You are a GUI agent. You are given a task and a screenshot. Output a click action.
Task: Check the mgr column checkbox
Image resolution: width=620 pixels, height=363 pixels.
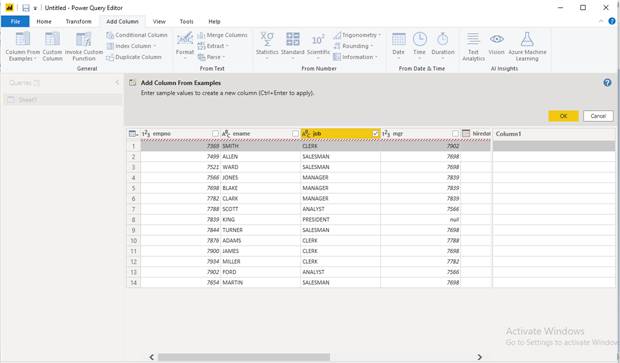tap(455, 134)
